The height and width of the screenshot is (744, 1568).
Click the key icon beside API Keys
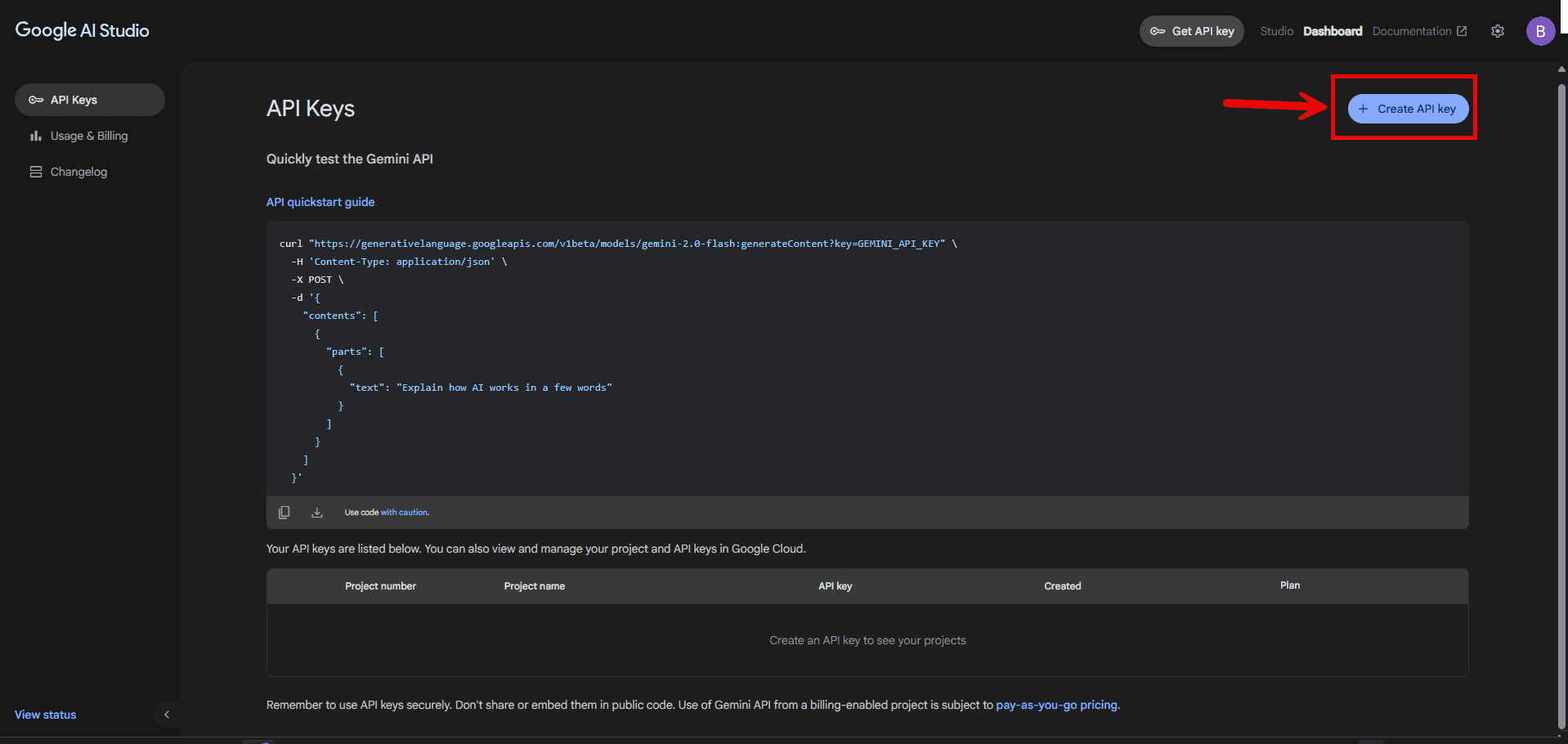tap(36, 100)
